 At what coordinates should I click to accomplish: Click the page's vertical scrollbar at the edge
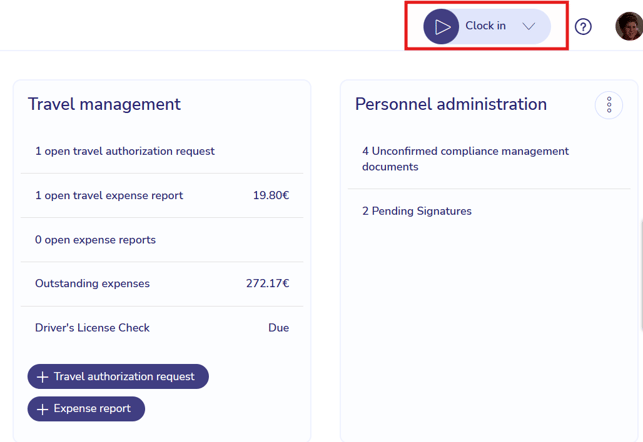[641, 275]
